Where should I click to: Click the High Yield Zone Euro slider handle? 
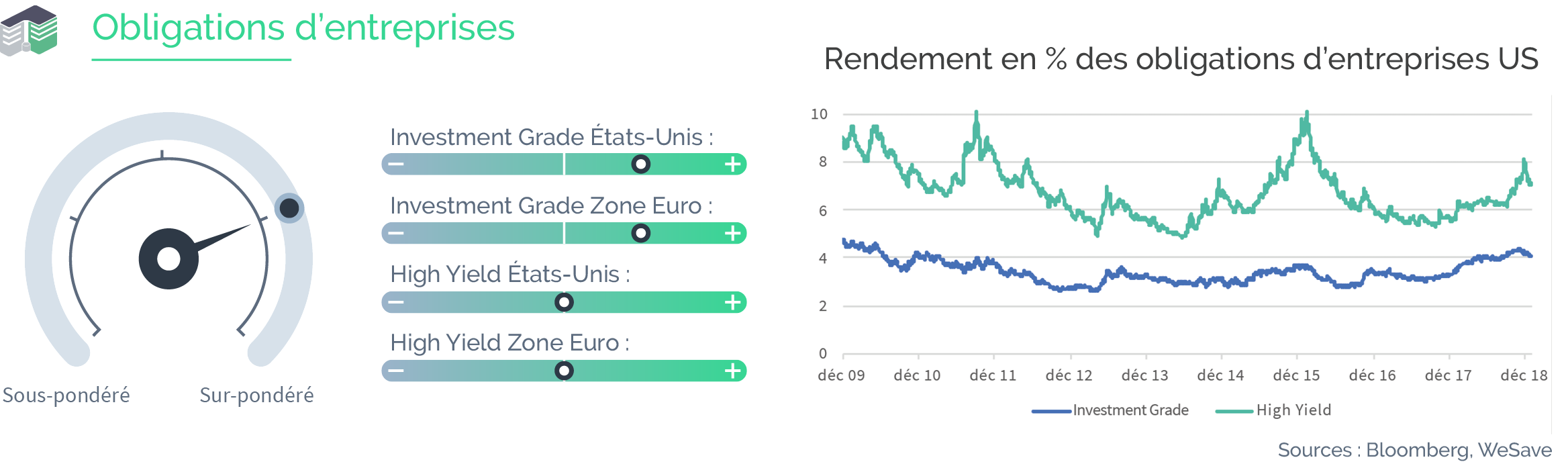(x=564, y=371)
